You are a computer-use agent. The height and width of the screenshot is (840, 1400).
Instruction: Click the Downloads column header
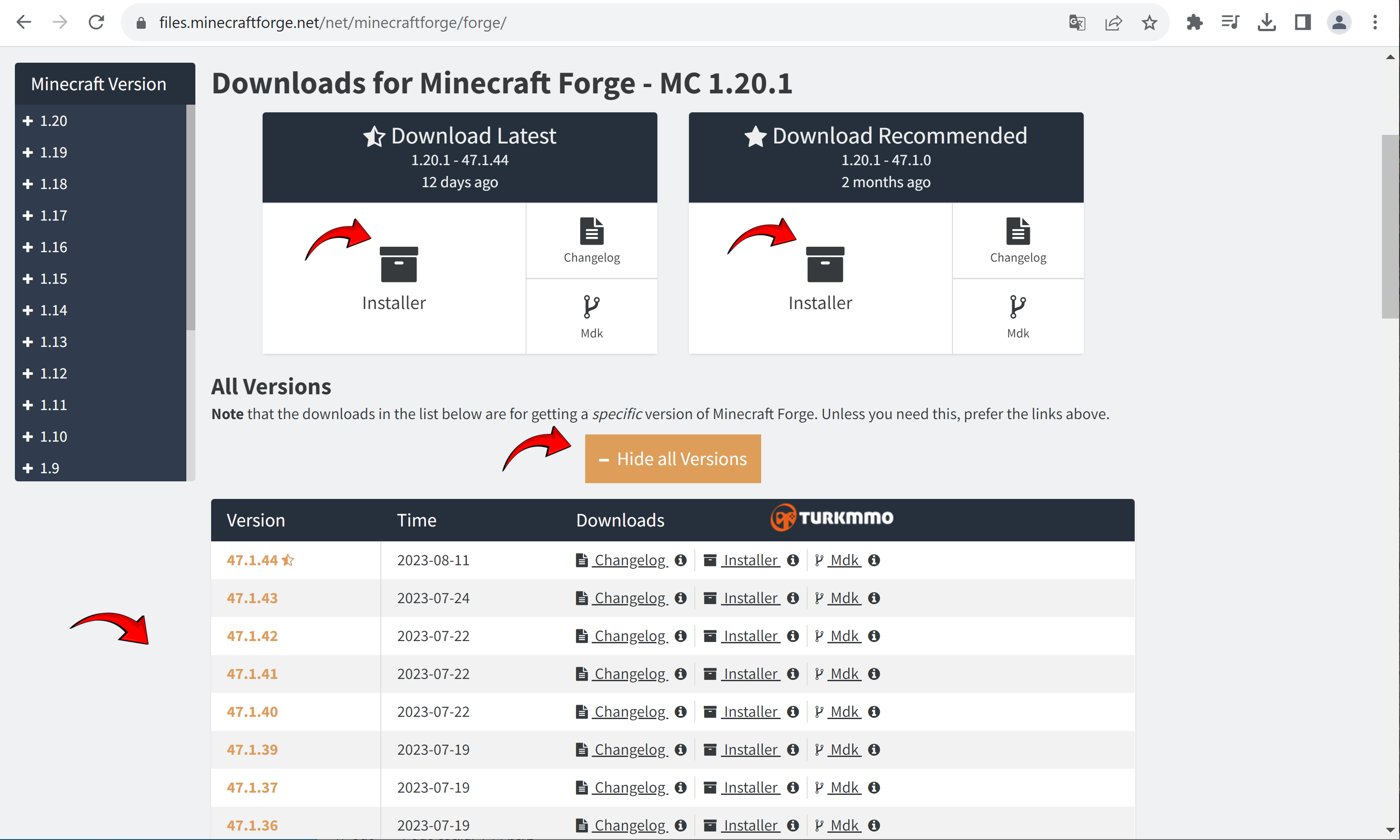(620, 520)
